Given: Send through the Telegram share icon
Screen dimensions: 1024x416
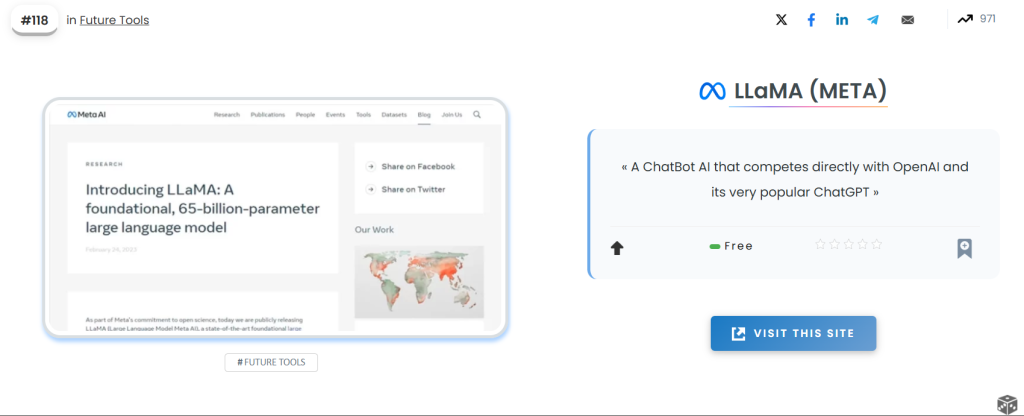Looking at the screenshot, I should [873, 20].
